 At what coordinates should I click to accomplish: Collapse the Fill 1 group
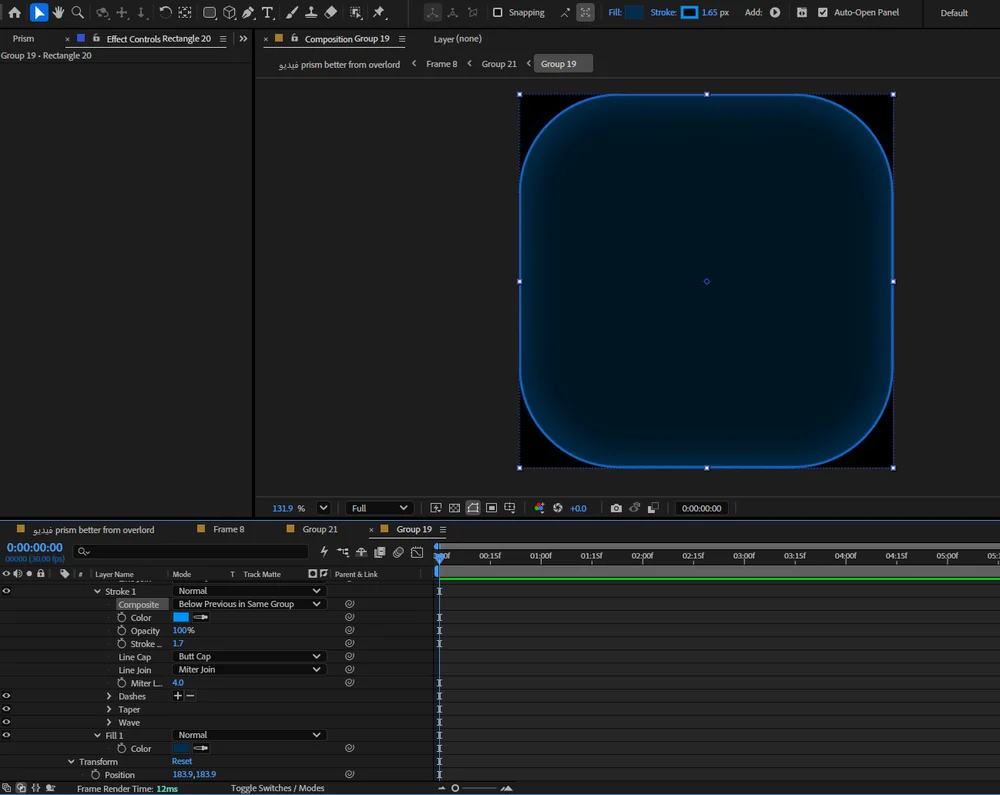click(x=98, y=735)
